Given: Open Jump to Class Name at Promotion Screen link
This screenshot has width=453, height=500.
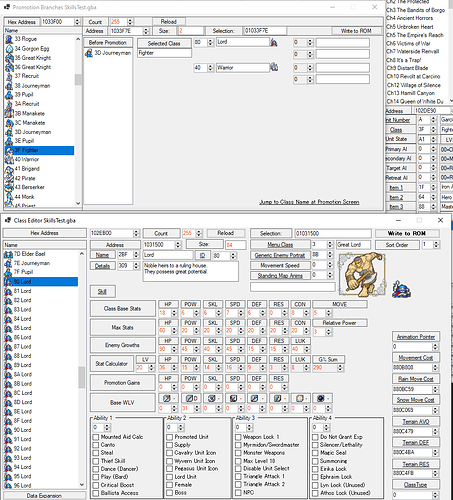Looking at the screenshot, I should click(x=309, y=202).
